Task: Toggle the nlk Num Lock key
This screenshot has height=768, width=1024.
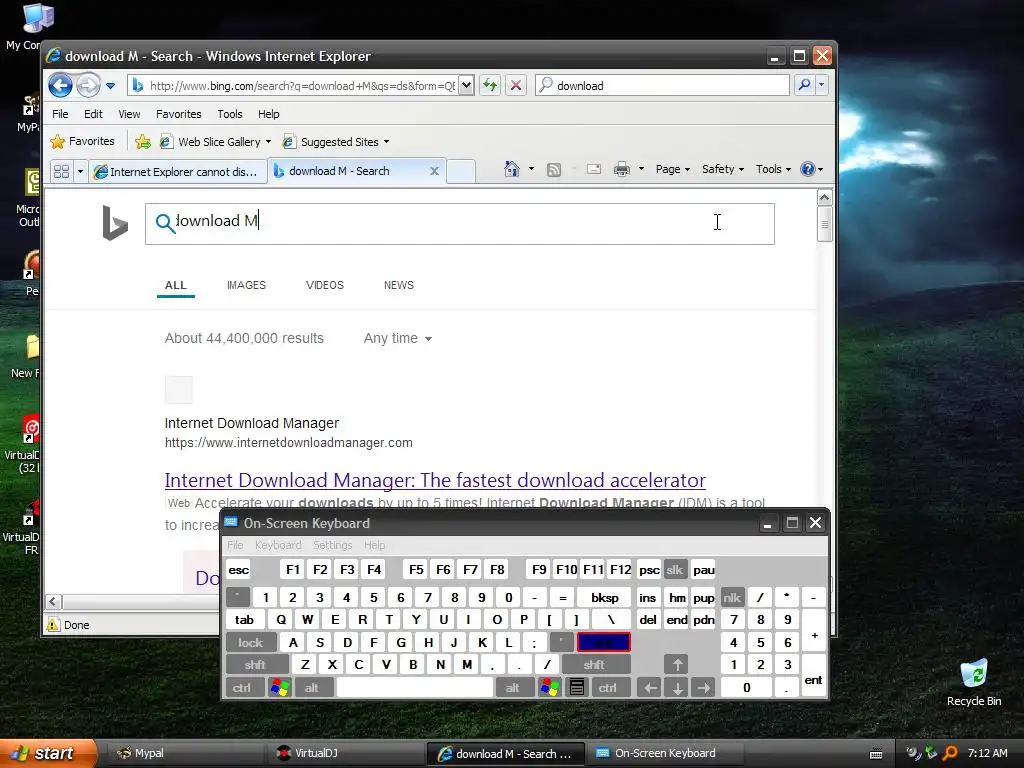Action: [732, 598]
